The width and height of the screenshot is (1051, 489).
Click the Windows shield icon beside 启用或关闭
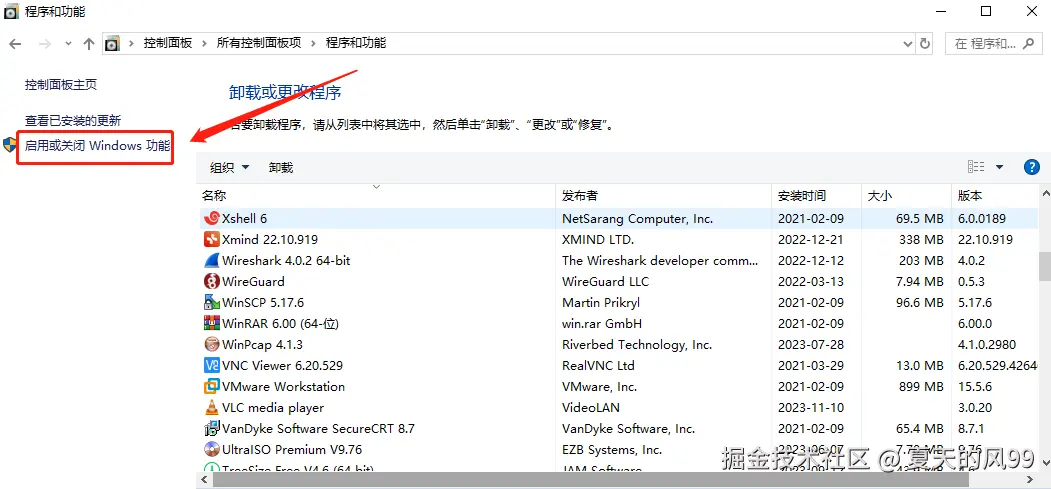pyautogui.click(x=10, y=145)
